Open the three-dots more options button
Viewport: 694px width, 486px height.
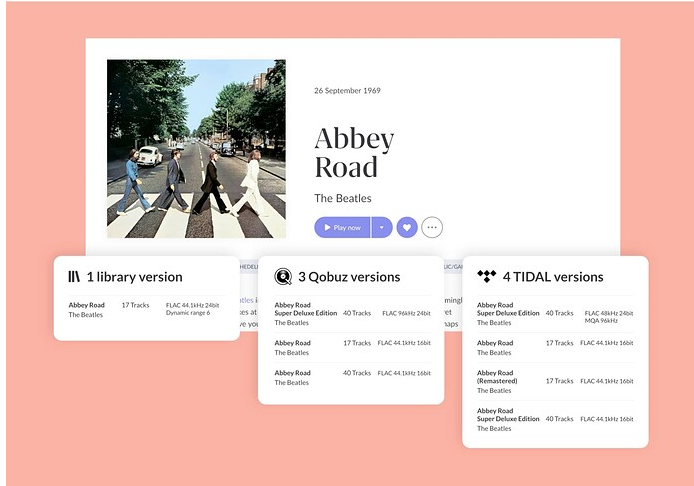pos(432,228)
